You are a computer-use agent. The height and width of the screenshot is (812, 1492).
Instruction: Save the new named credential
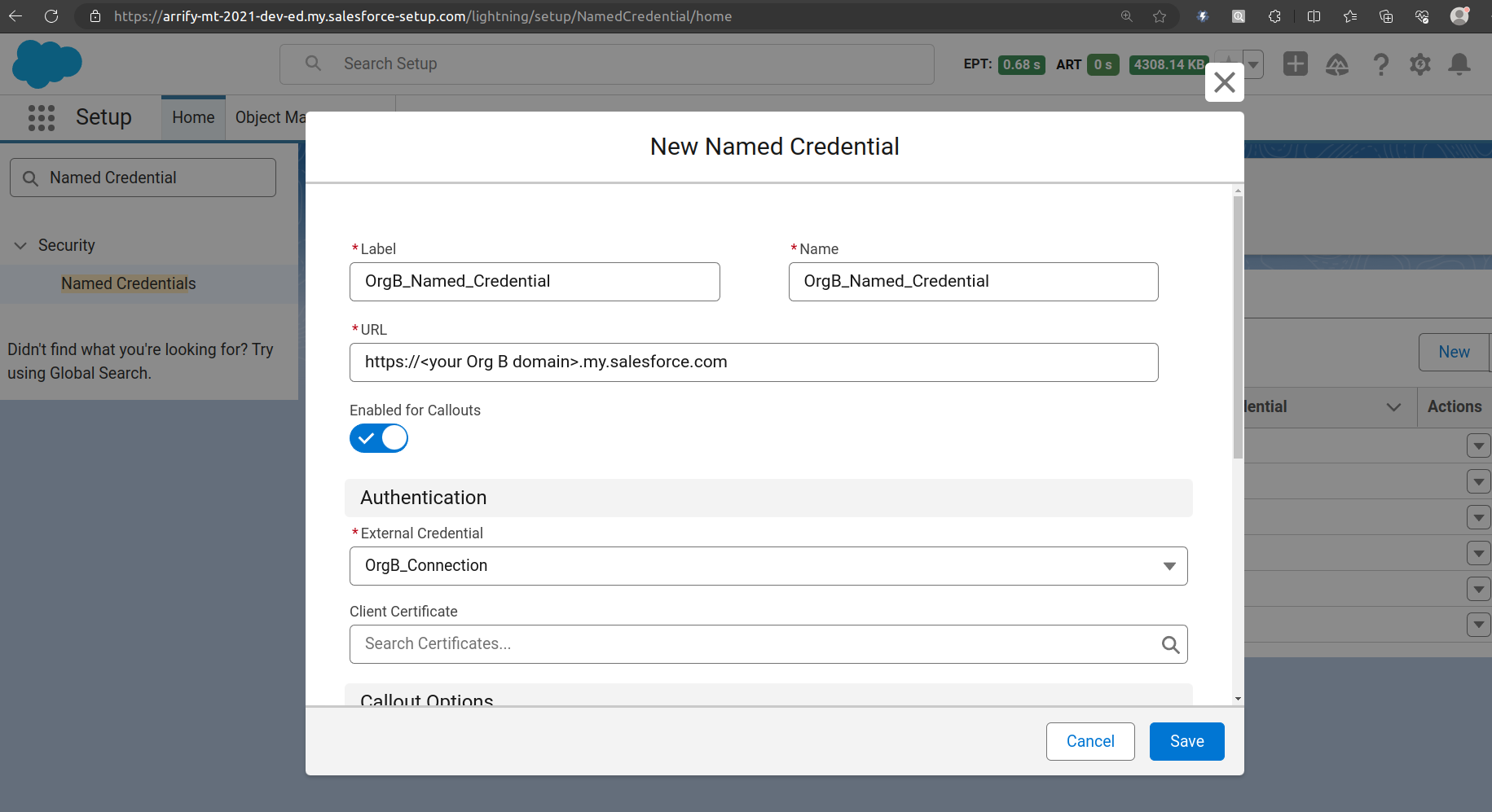[x=1186, y=741]
